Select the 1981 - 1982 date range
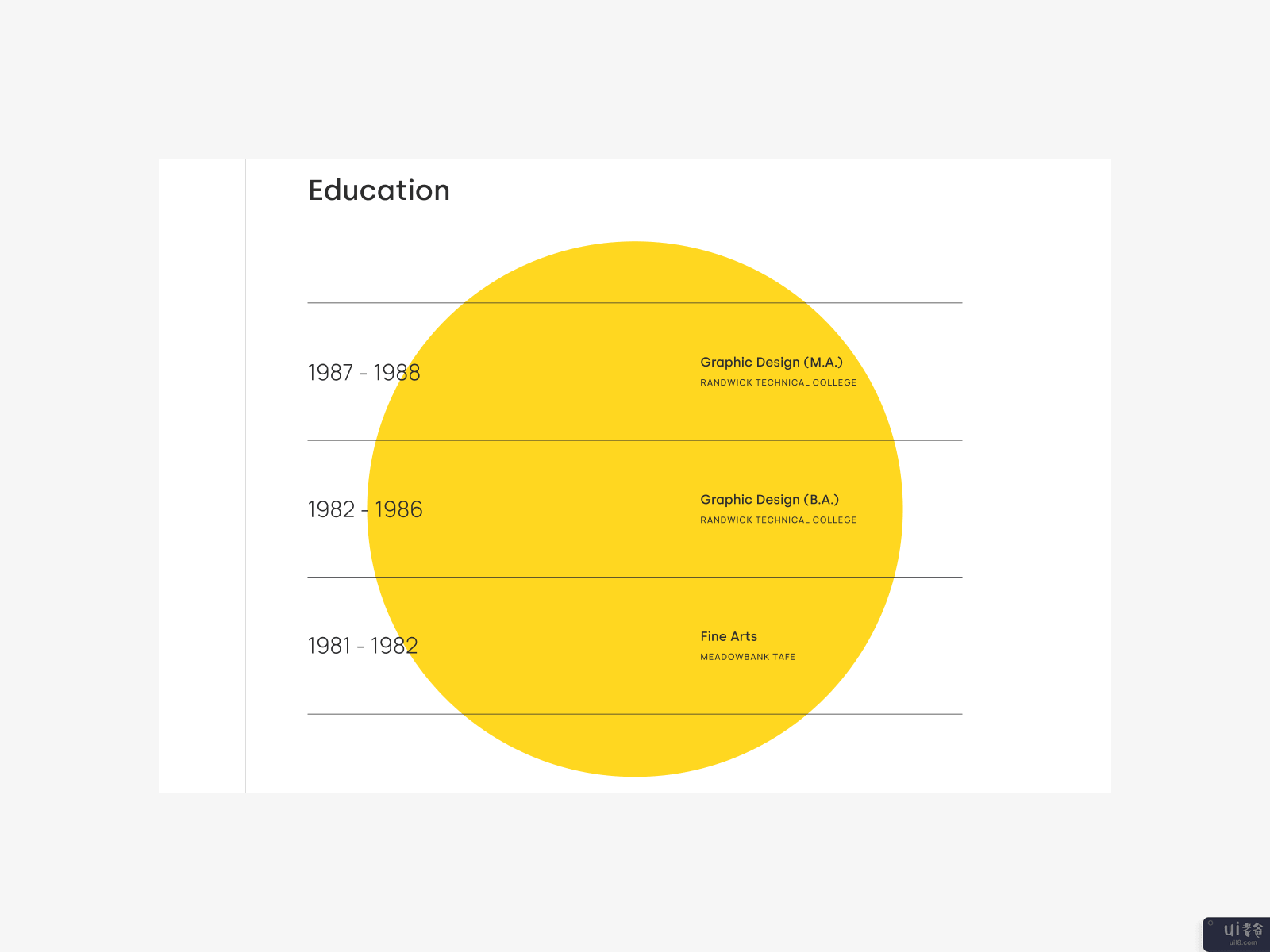Viewport: 1270px width, 952px height. [x=362, y=646]
